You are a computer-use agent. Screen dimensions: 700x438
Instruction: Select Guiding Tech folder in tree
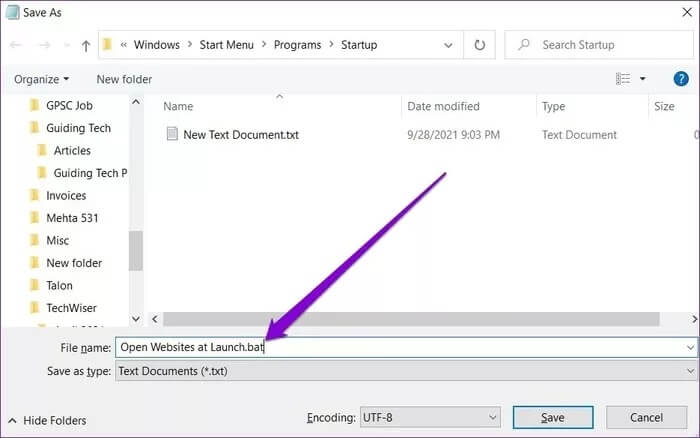(78, 128)
